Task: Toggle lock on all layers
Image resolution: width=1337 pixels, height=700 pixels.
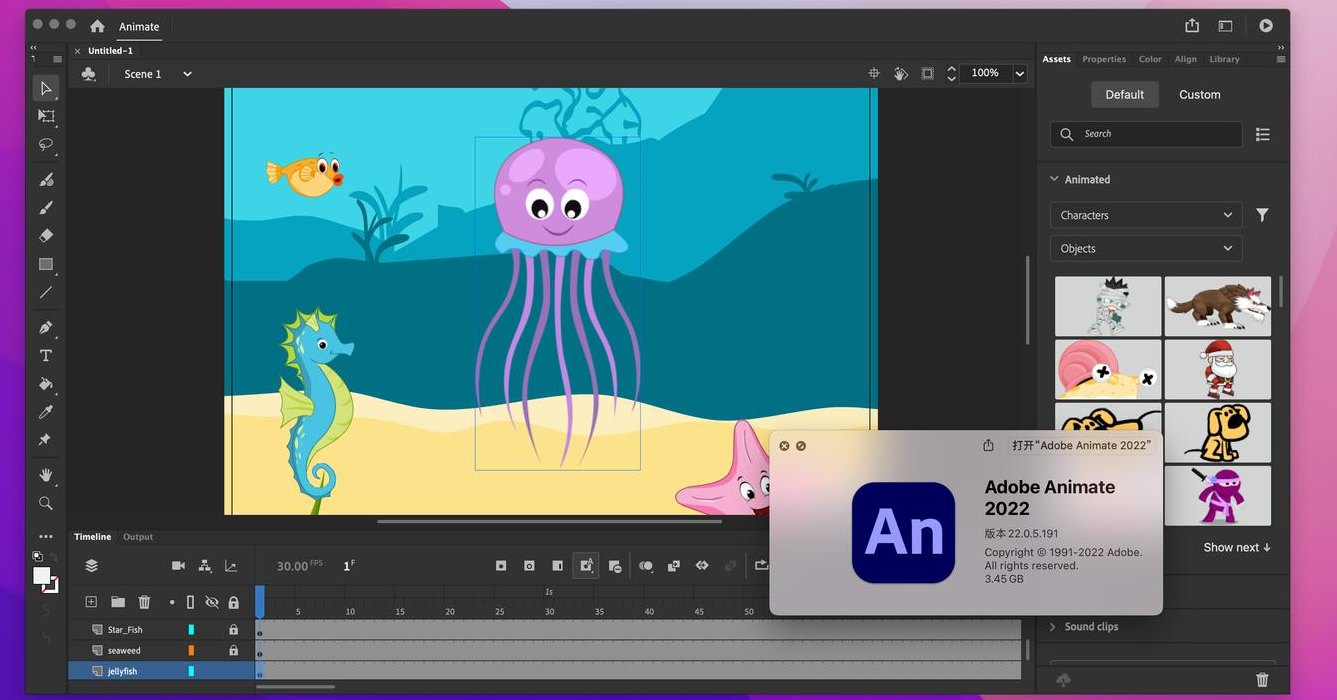Action: click(234, 602)
